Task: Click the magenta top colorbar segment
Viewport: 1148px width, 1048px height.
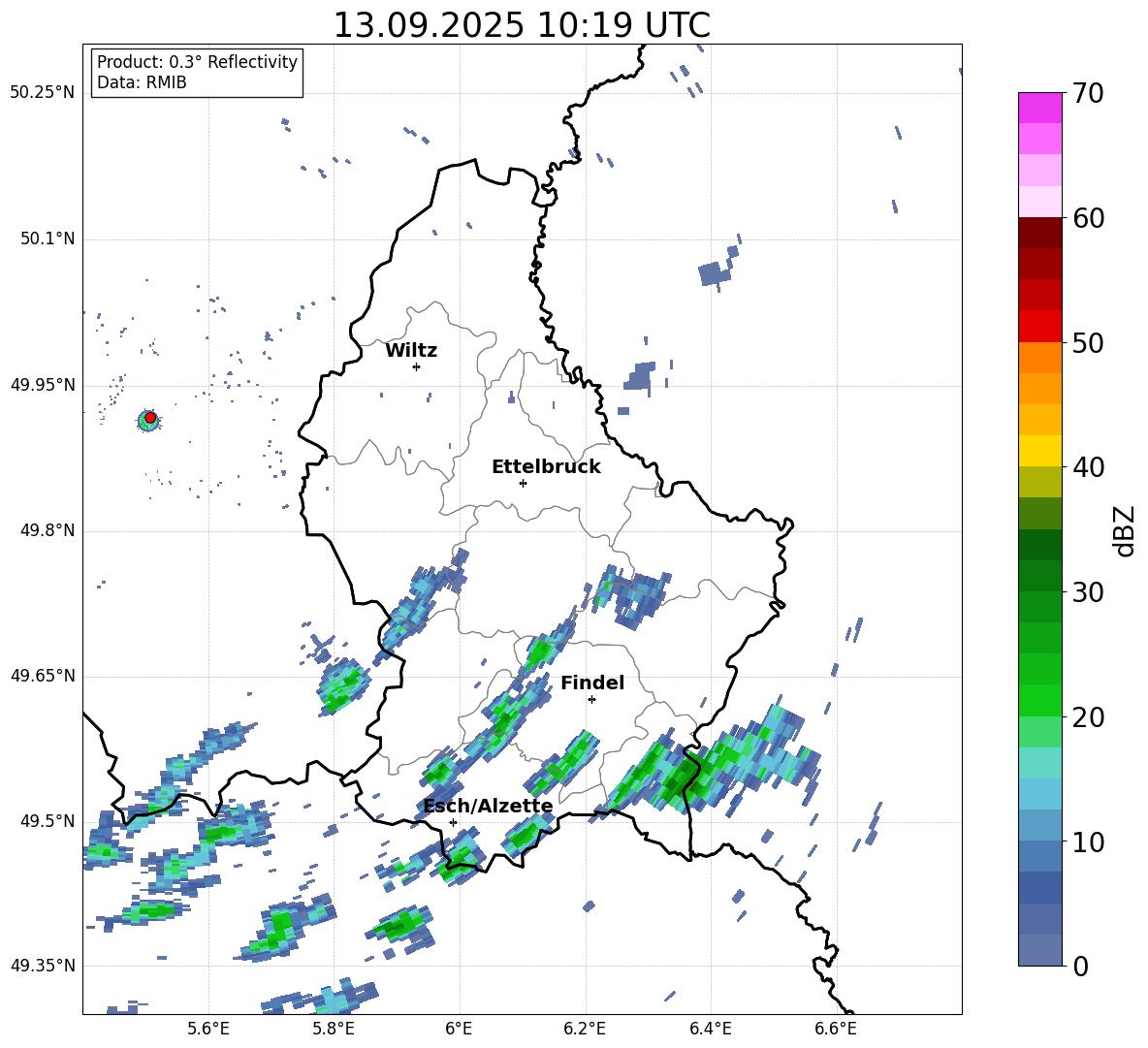Action: click(x=1040, y=108)
